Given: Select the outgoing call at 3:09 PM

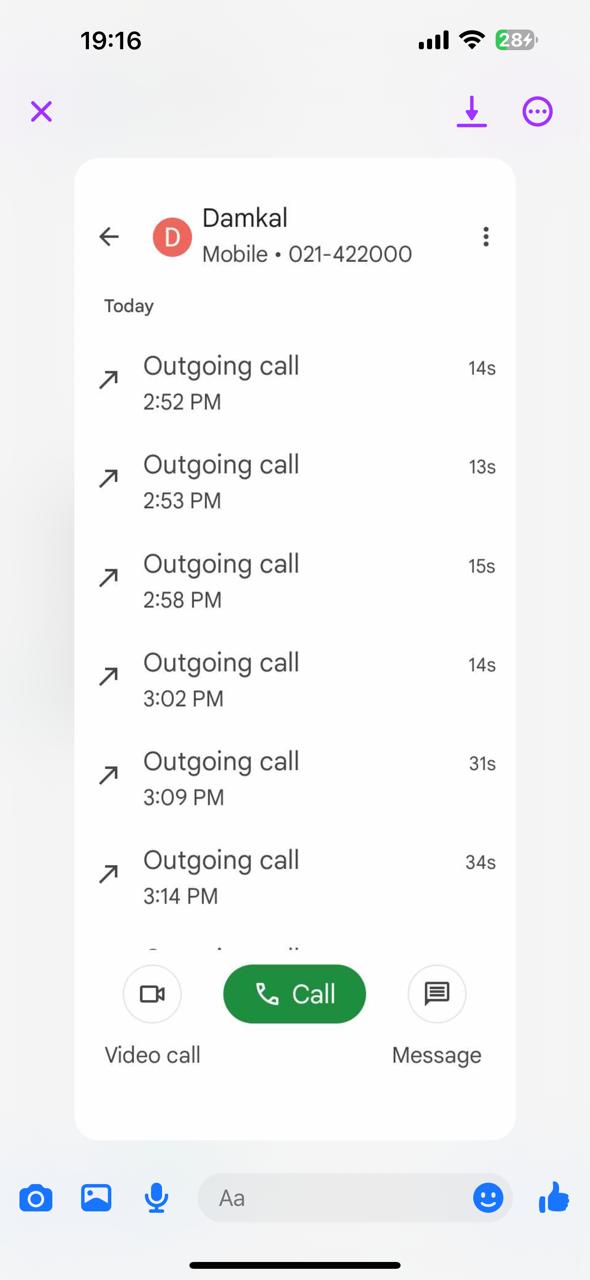Looking at the screenshot, I should 295,778.
